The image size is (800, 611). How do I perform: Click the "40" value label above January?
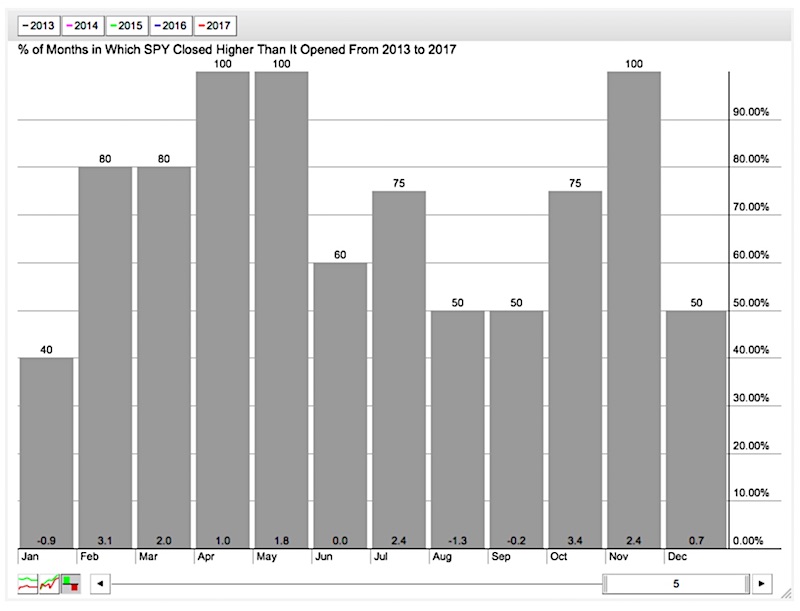coord(46,350)
